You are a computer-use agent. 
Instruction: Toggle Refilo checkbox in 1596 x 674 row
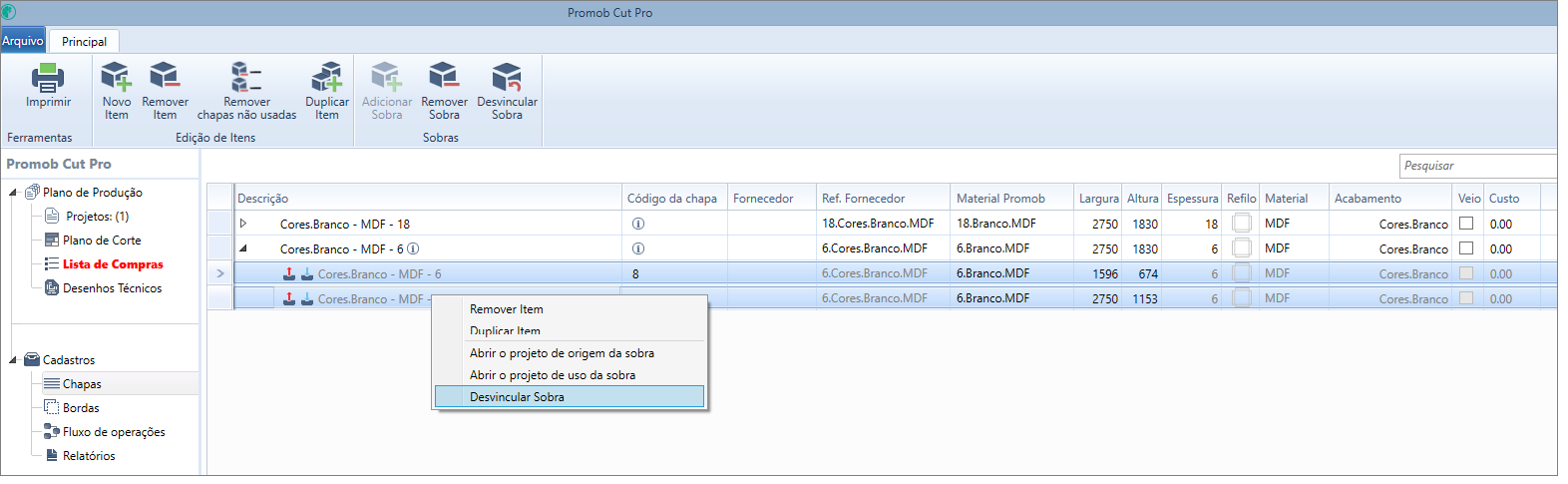click(x=1242, y=273)
